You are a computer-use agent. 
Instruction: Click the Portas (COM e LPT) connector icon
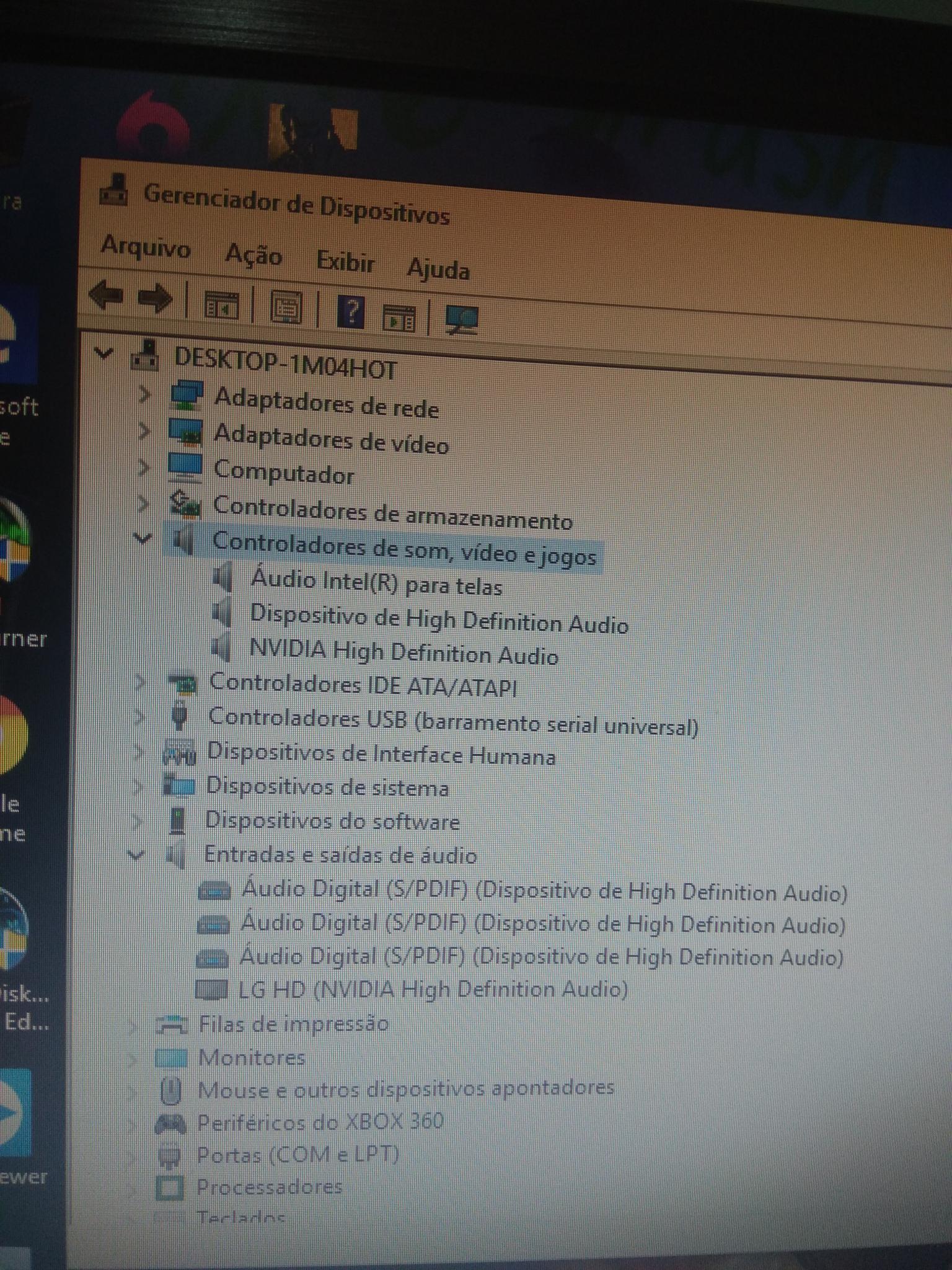(169, 1156)
